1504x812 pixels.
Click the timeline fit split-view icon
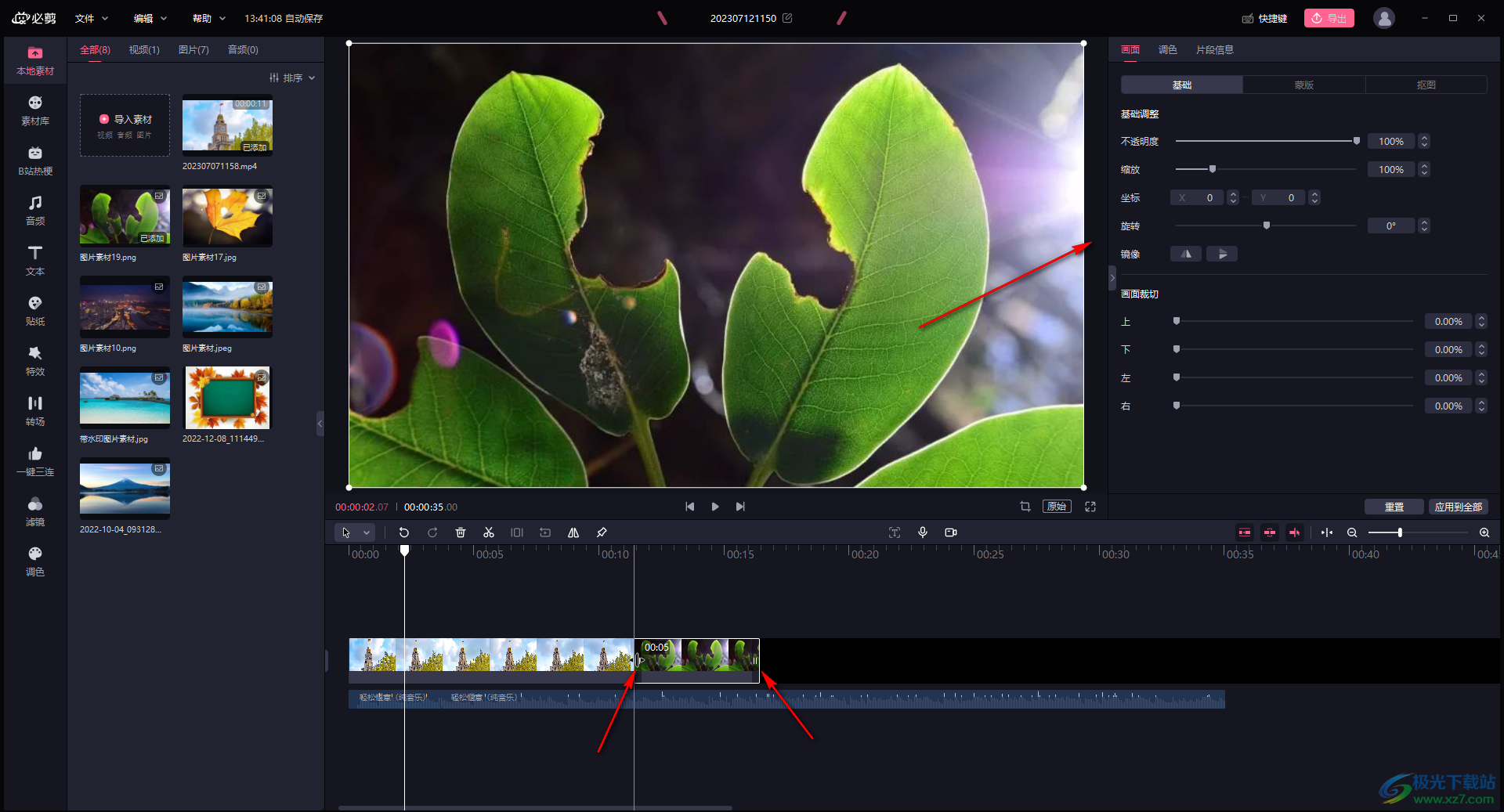click(1327, 532)
